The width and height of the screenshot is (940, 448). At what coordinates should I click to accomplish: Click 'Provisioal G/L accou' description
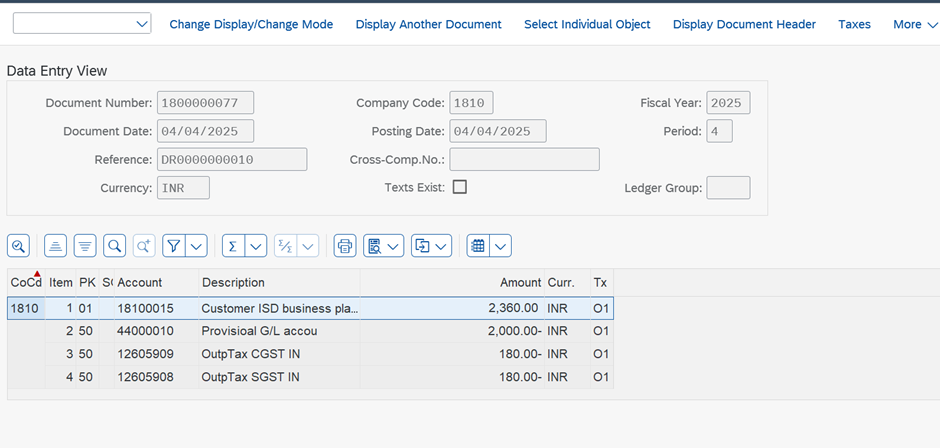[x=279, y=331]
